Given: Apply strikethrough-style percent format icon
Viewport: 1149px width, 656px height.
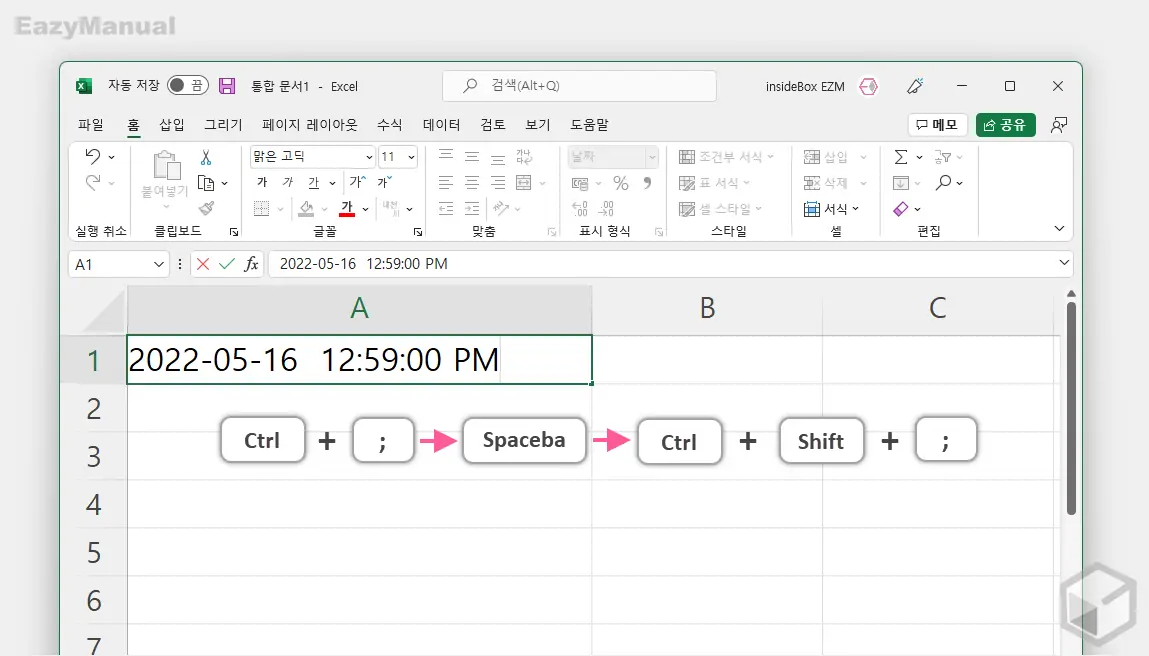Looking at the screenshot, I should 620,183.
